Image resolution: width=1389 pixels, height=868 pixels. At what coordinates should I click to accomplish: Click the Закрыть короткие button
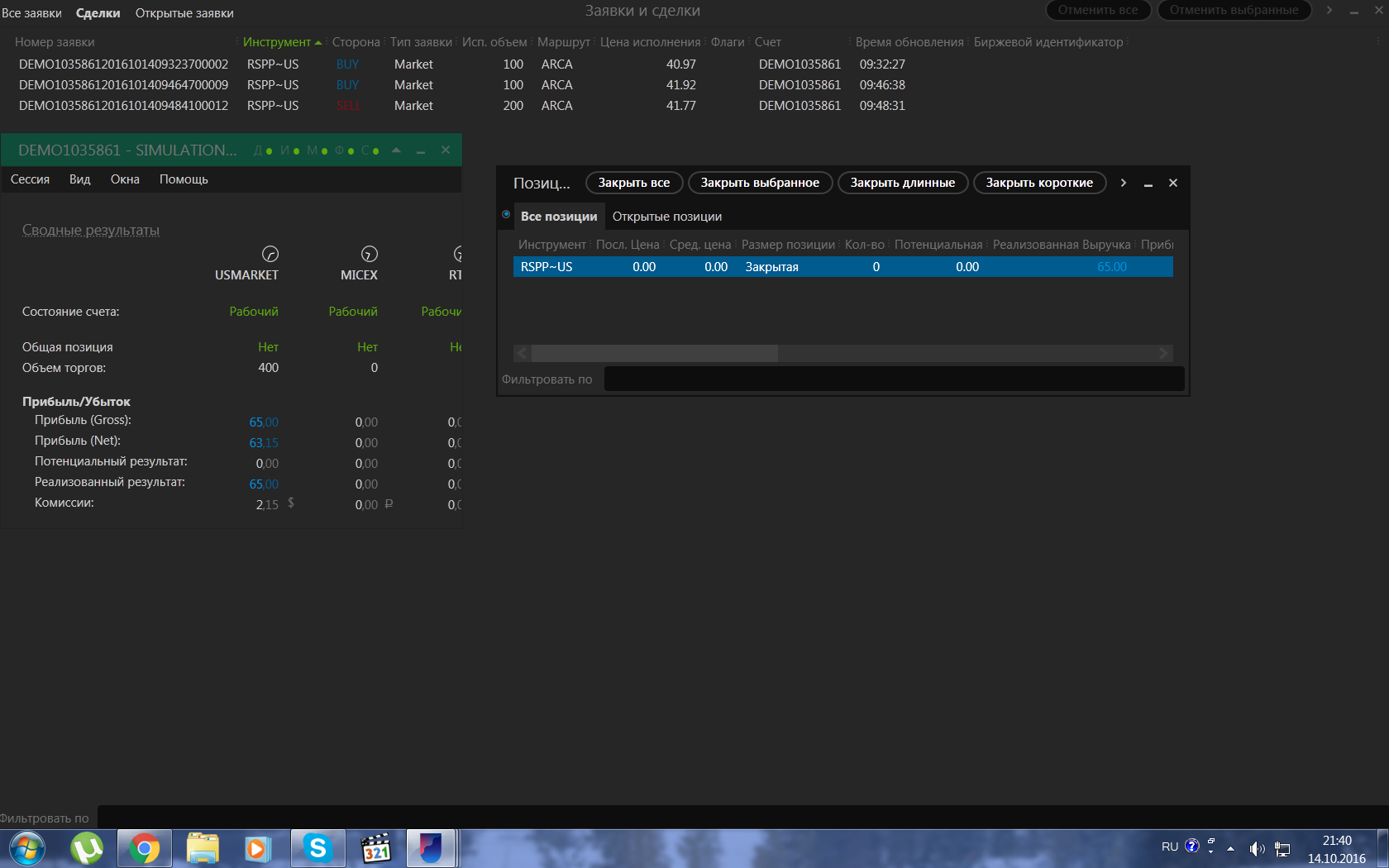click(1039, 183)
